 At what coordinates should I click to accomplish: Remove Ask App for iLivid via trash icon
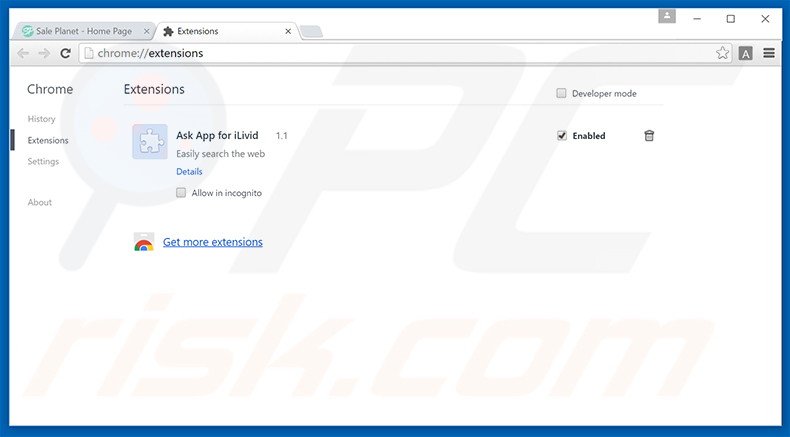649,136
